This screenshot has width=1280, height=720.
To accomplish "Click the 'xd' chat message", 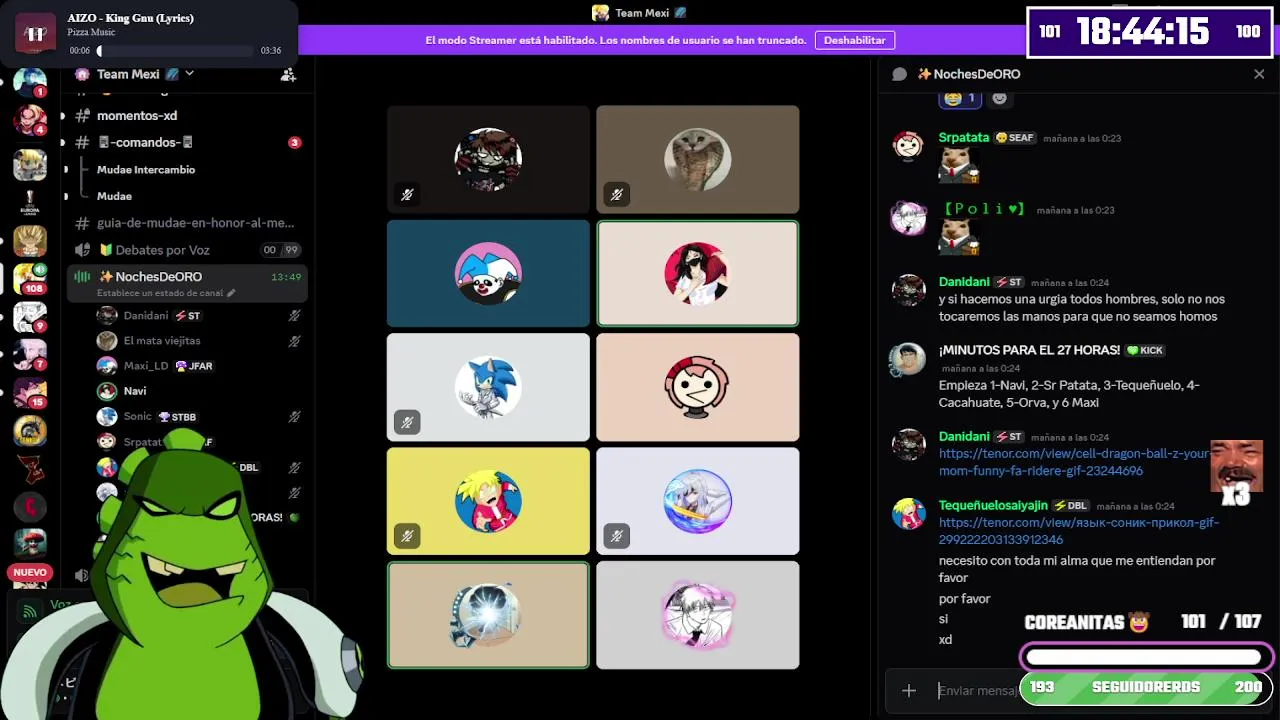I will pos(945,640).
